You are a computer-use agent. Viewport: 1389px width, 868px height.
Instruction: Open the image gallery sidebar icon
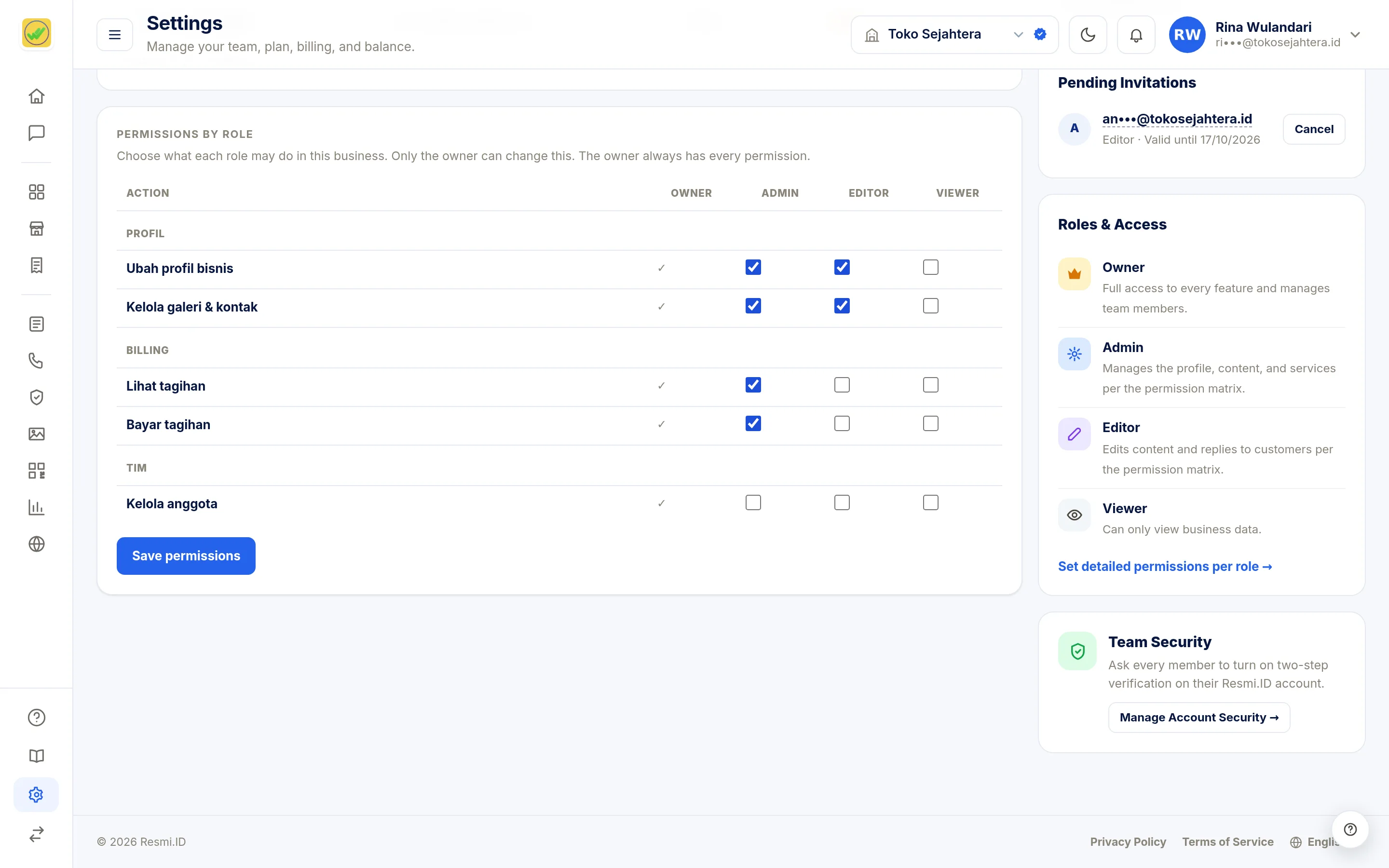(x=36, y=434)
